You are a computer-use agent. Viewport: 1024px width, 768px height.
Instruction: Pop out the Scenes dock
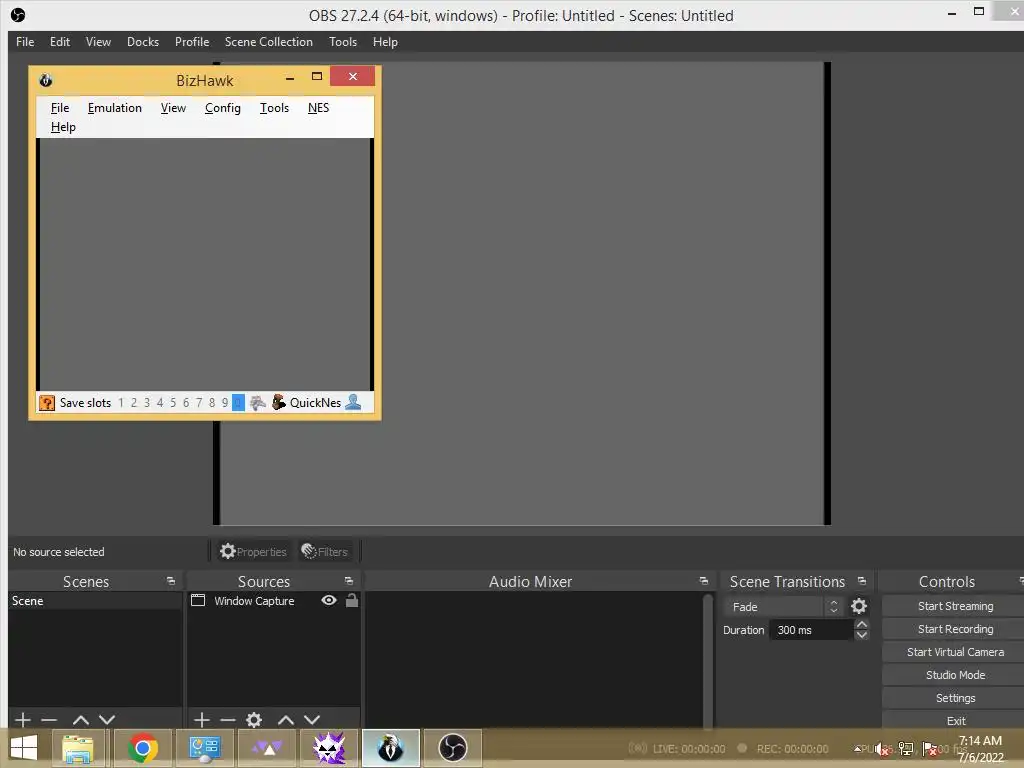tap(171, 581)
